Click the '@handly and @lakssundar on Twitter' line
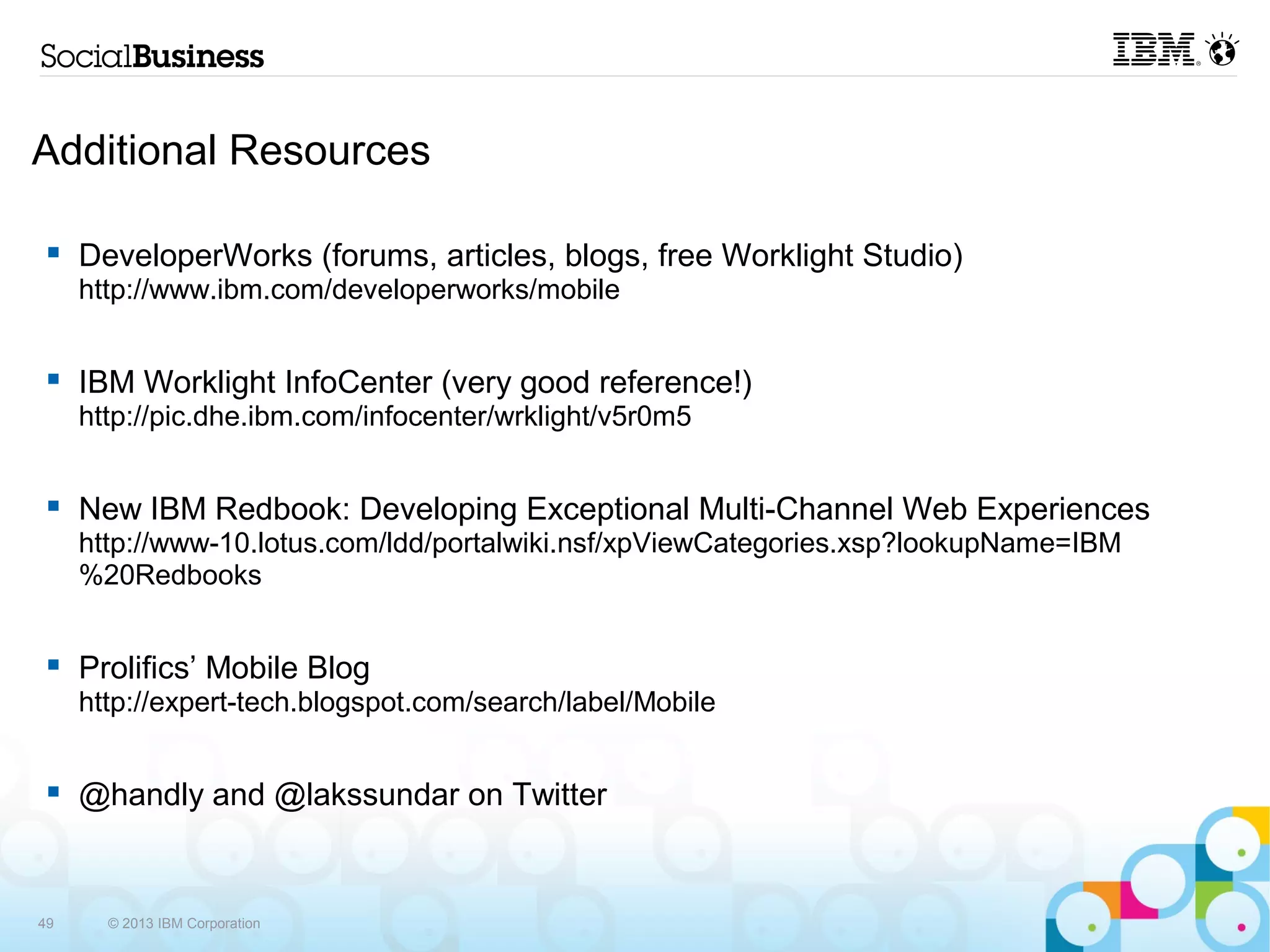Image resolution: width=1270 pixels, height=952 pixels. [342, 795]
